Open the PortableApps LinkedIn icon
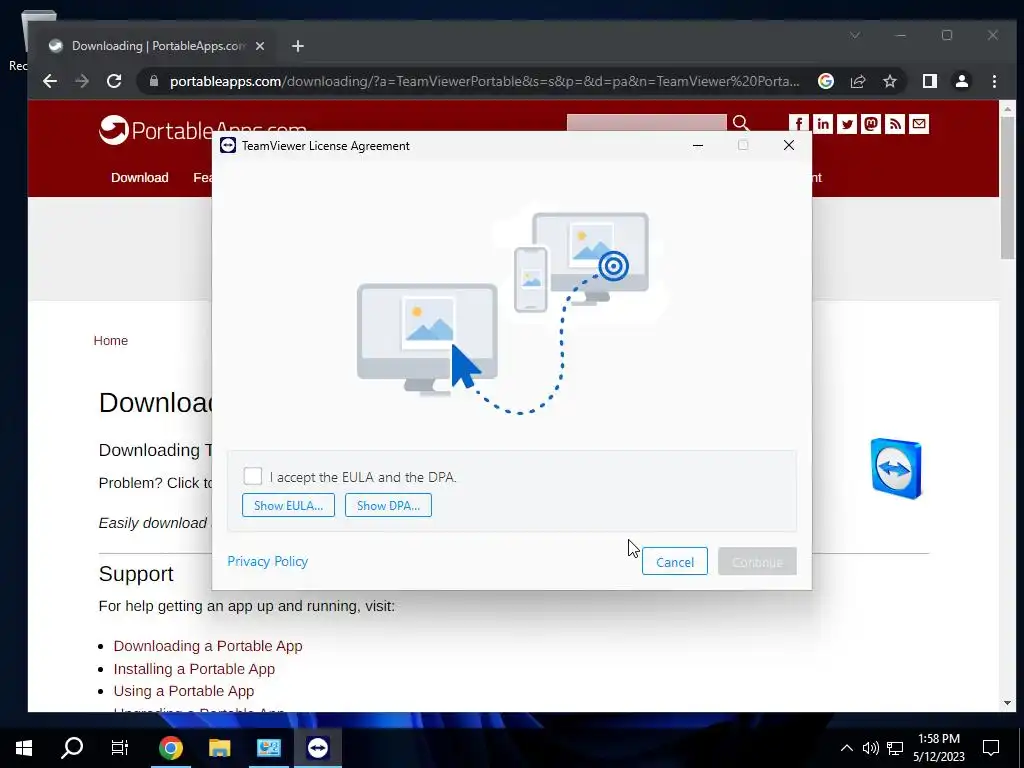 tap(823, 123)
